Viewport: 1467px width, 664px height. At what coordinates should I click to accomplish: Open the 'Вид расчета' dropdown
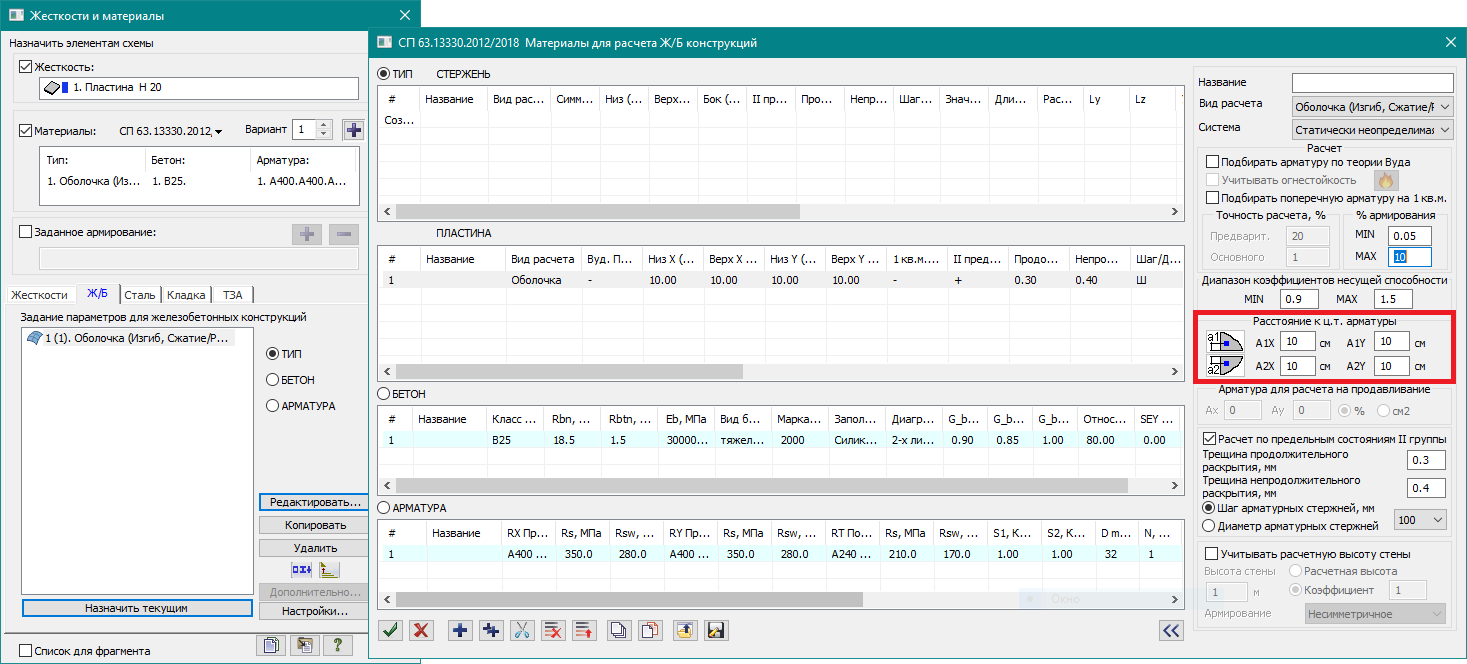(x=1373, y=105)
